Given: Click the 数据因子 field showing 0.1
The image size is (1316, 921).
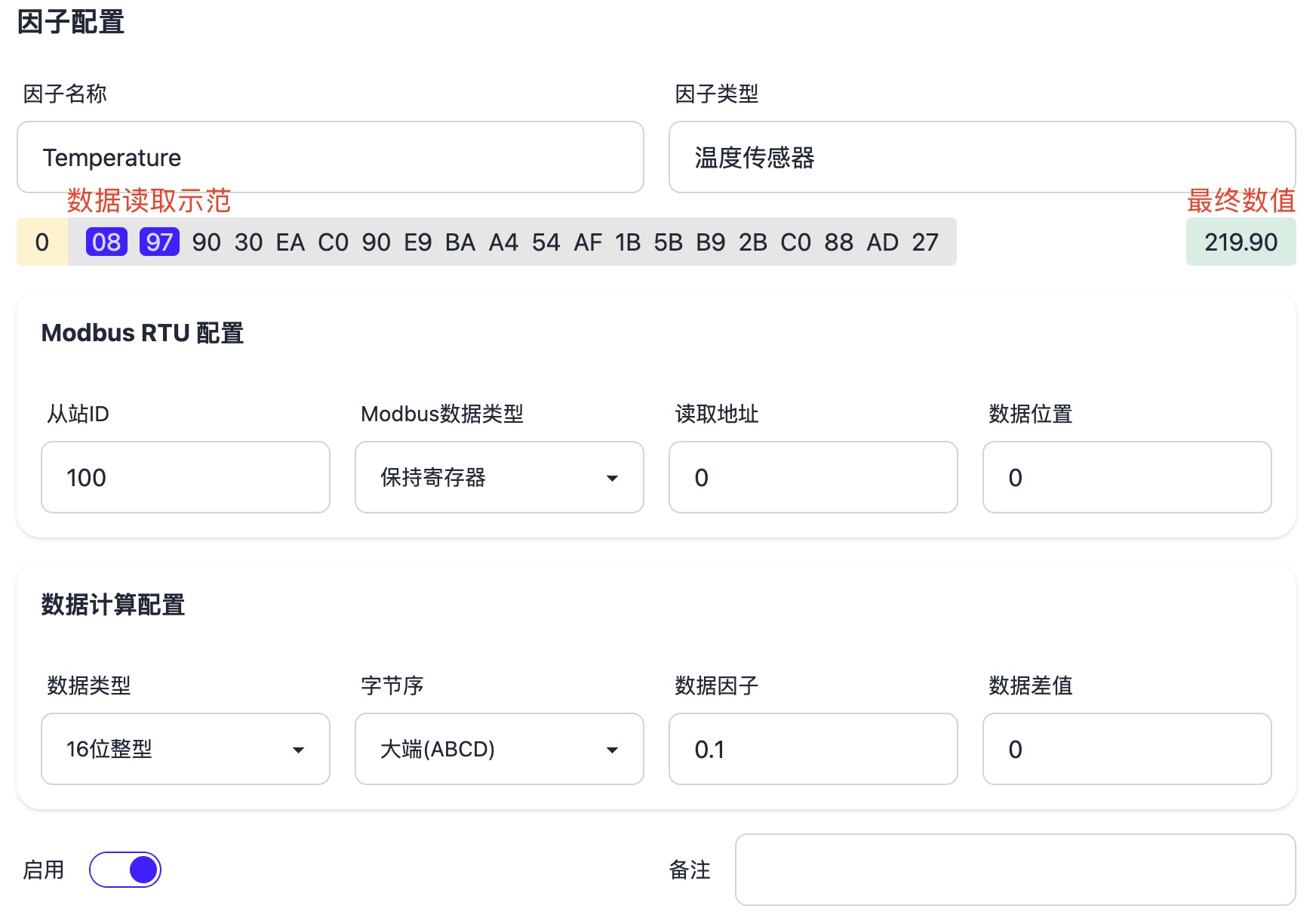Looking at the screenshot, I should [813, 749].
